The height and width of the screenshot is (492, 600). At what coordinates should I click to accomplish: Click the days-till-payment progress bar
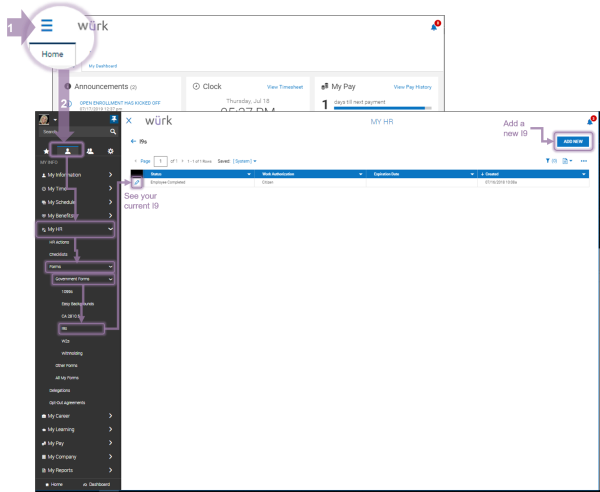tap(383, 108)
